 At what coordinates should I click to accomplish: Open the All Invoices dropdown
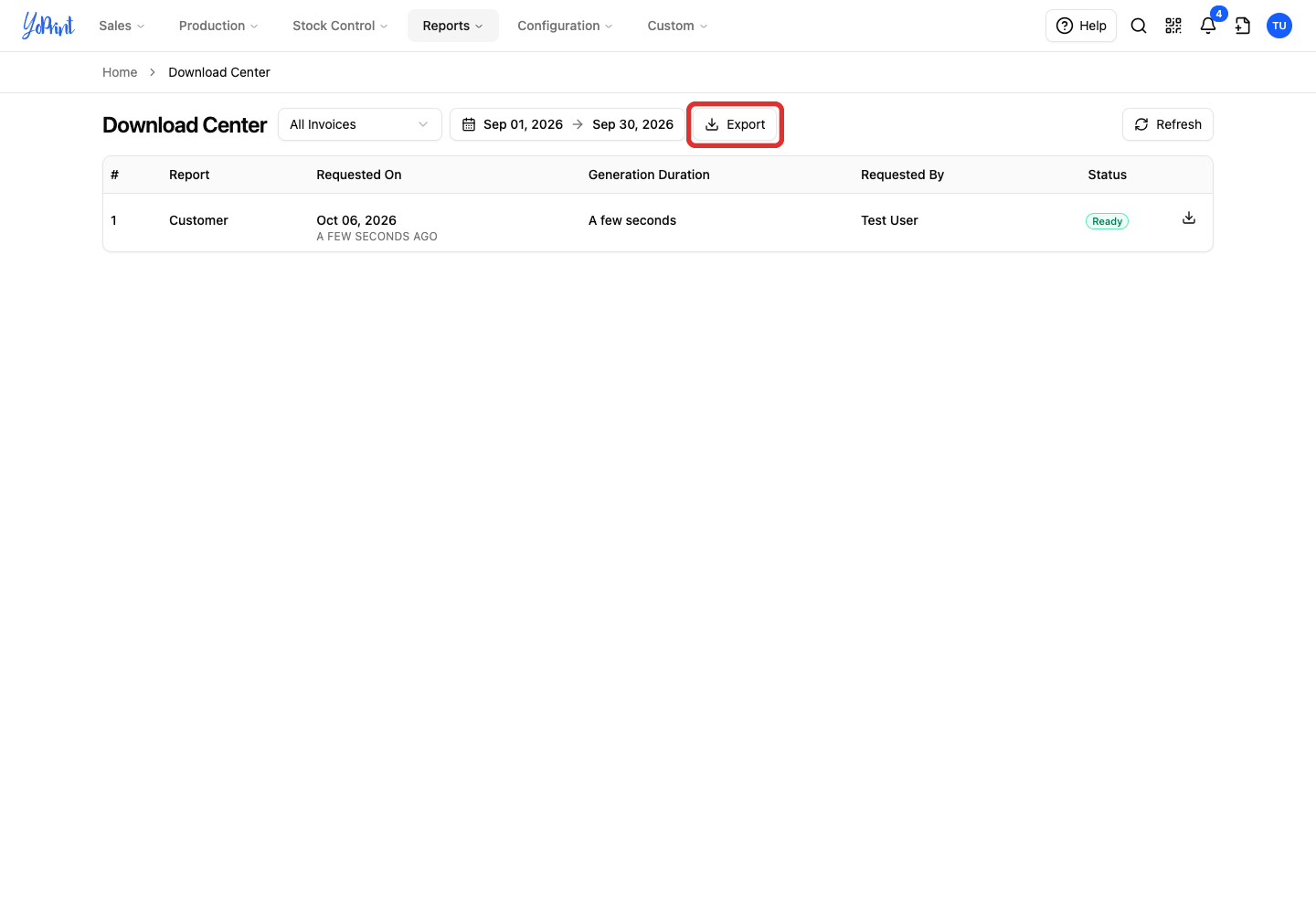pyautogui.click(x=360, y=124)
